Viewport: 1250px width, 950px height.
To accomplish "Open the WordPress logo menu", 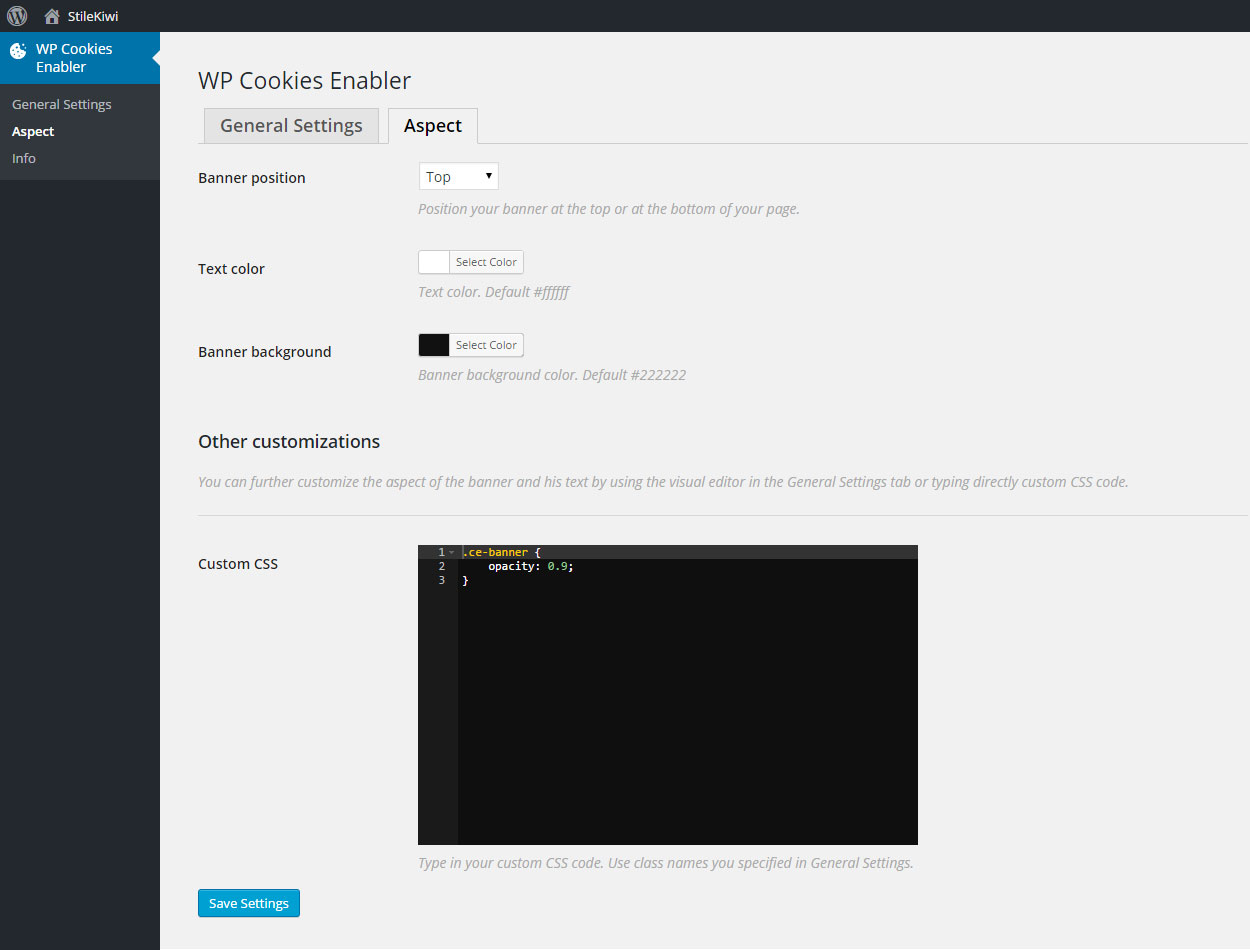I will coord(17,16).
